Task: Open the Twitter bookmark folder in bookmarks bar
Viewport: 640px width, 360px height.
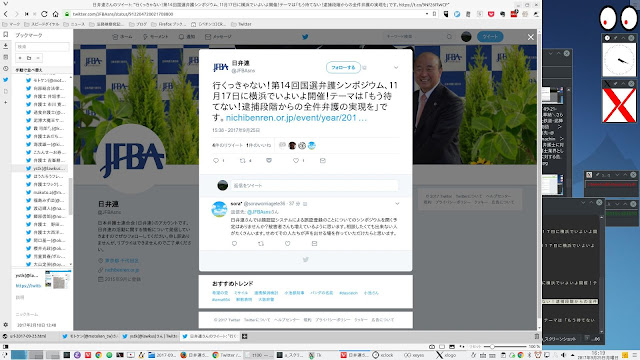Action: (x=241, y=24)
